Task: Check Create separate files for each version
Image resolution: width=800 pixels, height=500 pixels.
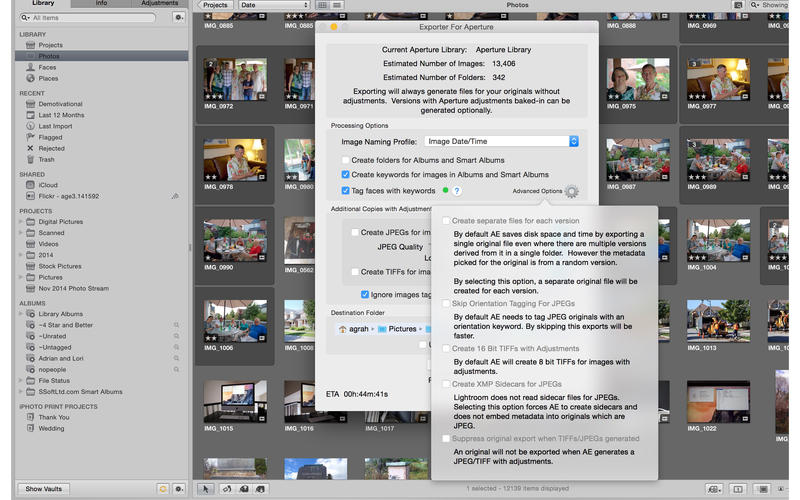Action: (x=446, y=221)
